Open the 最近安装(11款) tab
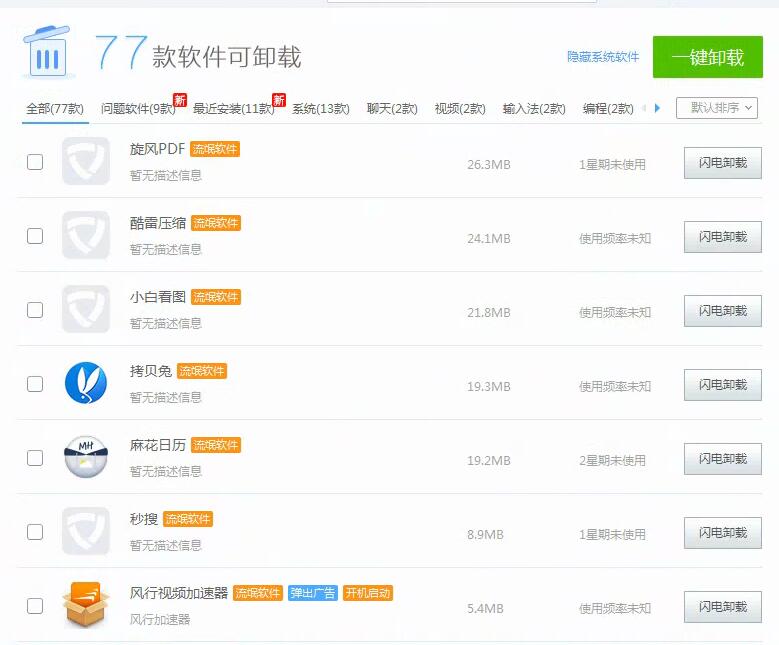 pyautogui.click(x=234, y=108)
